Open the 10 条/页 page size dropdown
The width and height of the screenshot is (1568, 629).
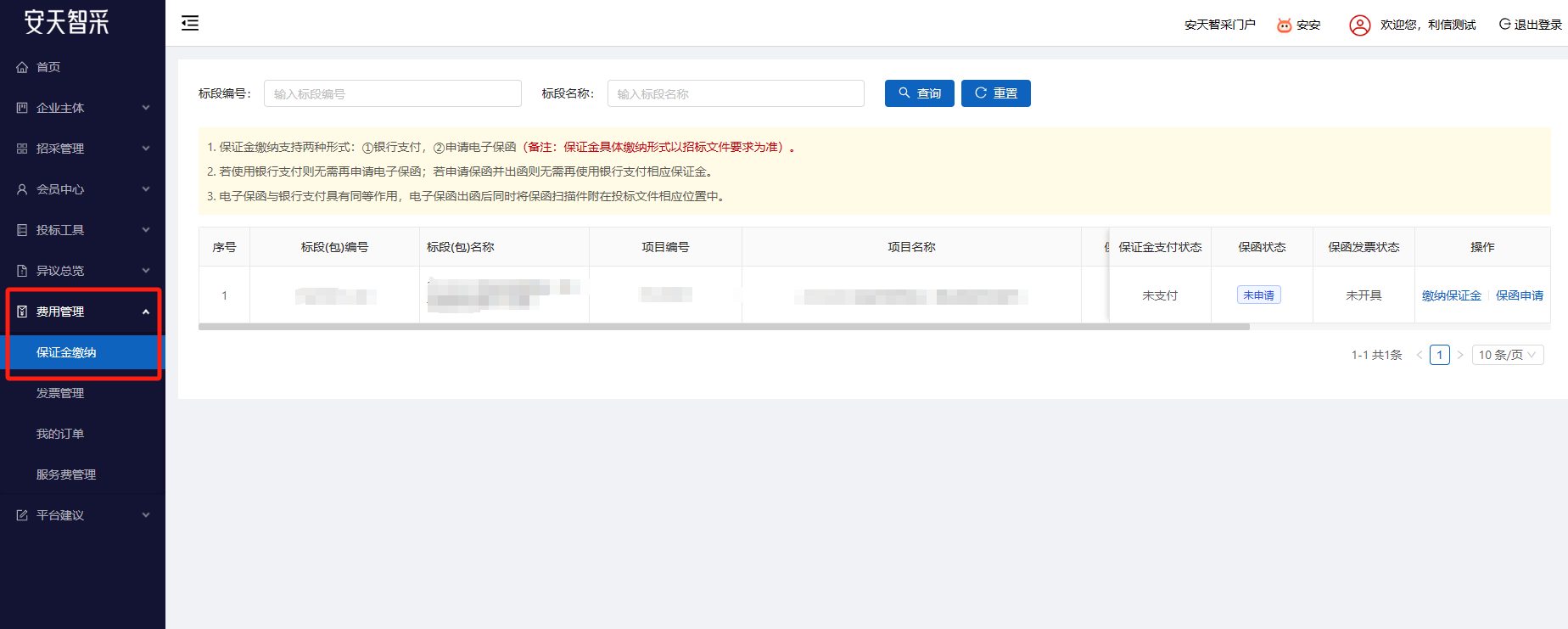[x=1507, y=355]
